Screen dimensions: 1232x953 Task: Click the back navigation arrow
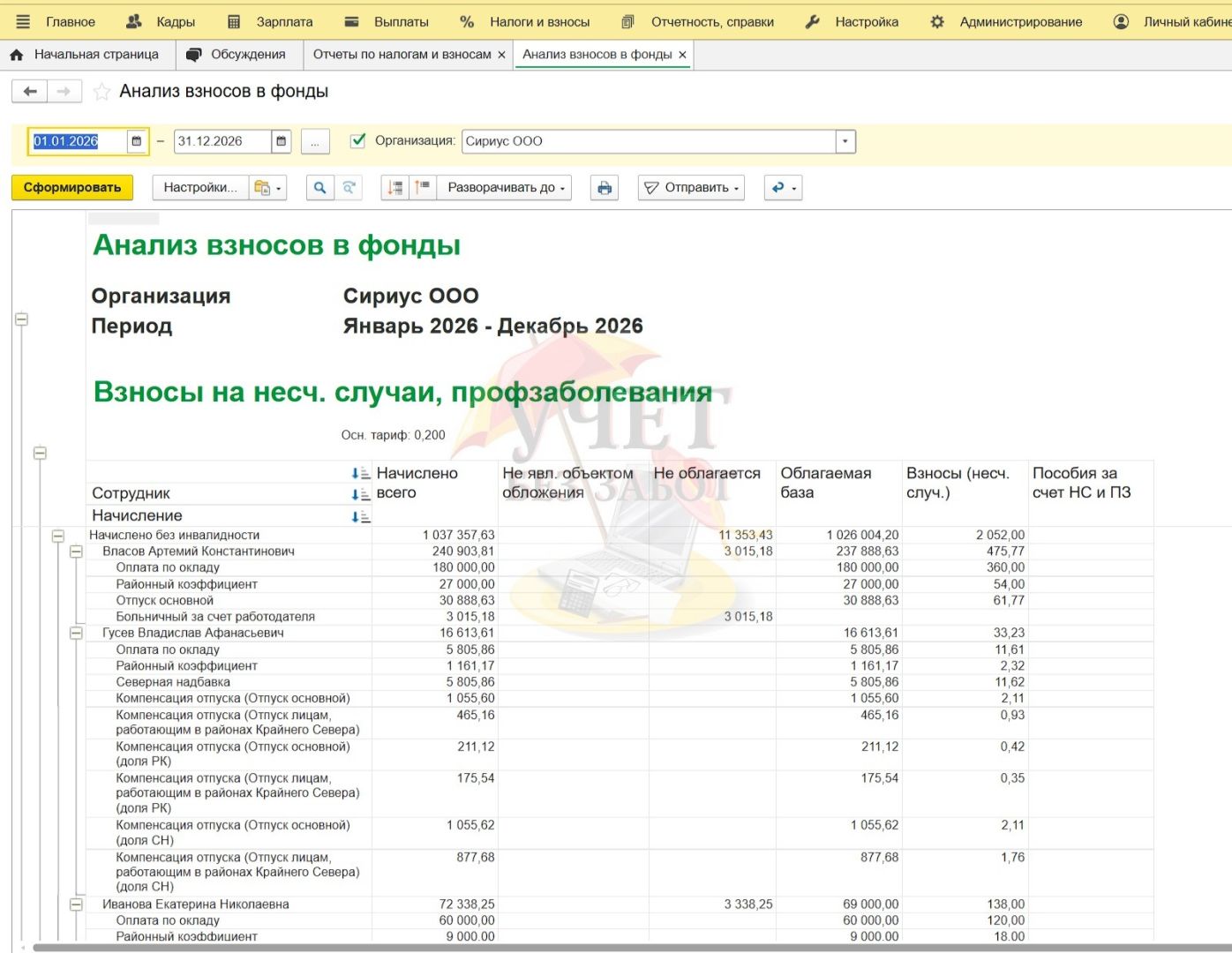pyautogui.click(x=29, y=92)
